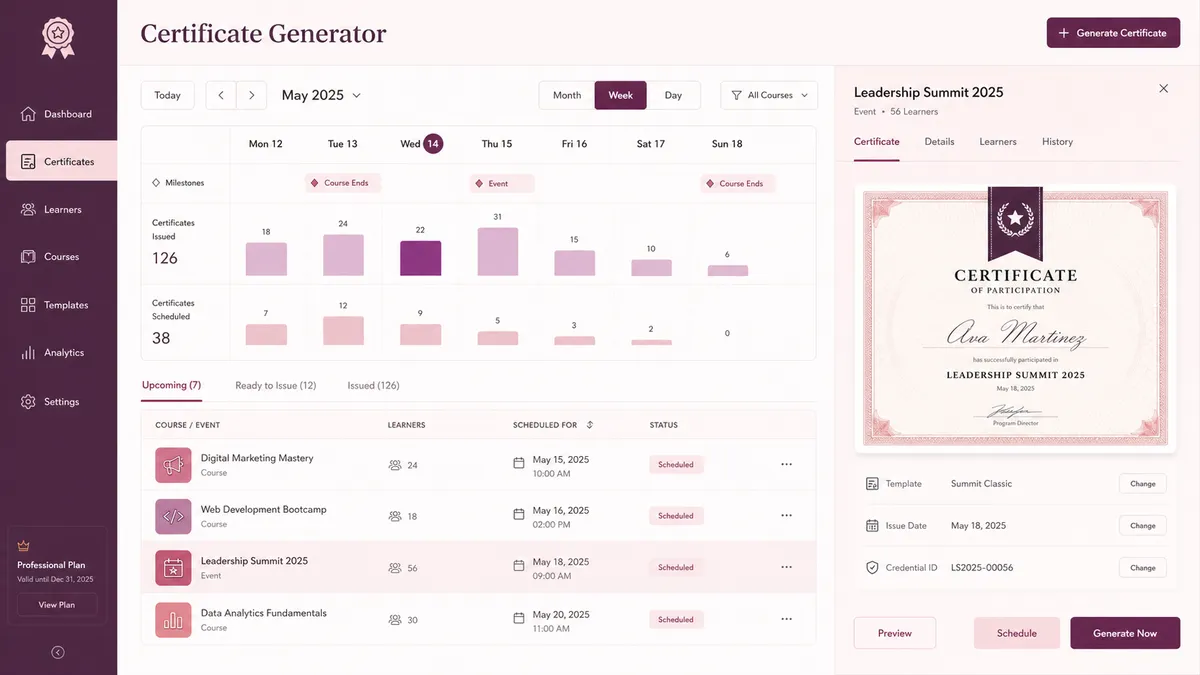Screen dimensions: 1200x675
Task: Click Wednesday's issued bar showing 22
Action: click(x=420, y=258)
